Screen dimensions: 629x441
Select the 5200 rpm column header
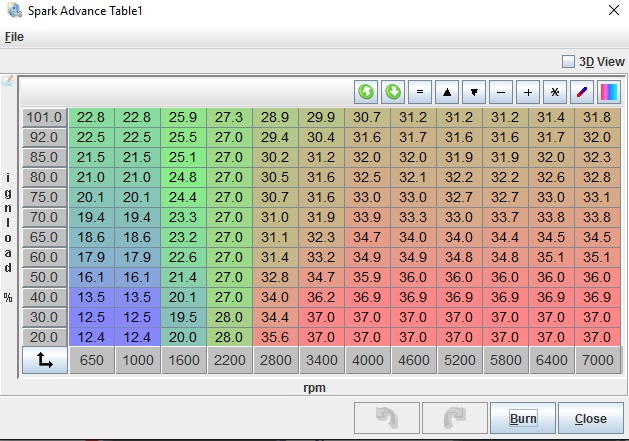[460, 360]
